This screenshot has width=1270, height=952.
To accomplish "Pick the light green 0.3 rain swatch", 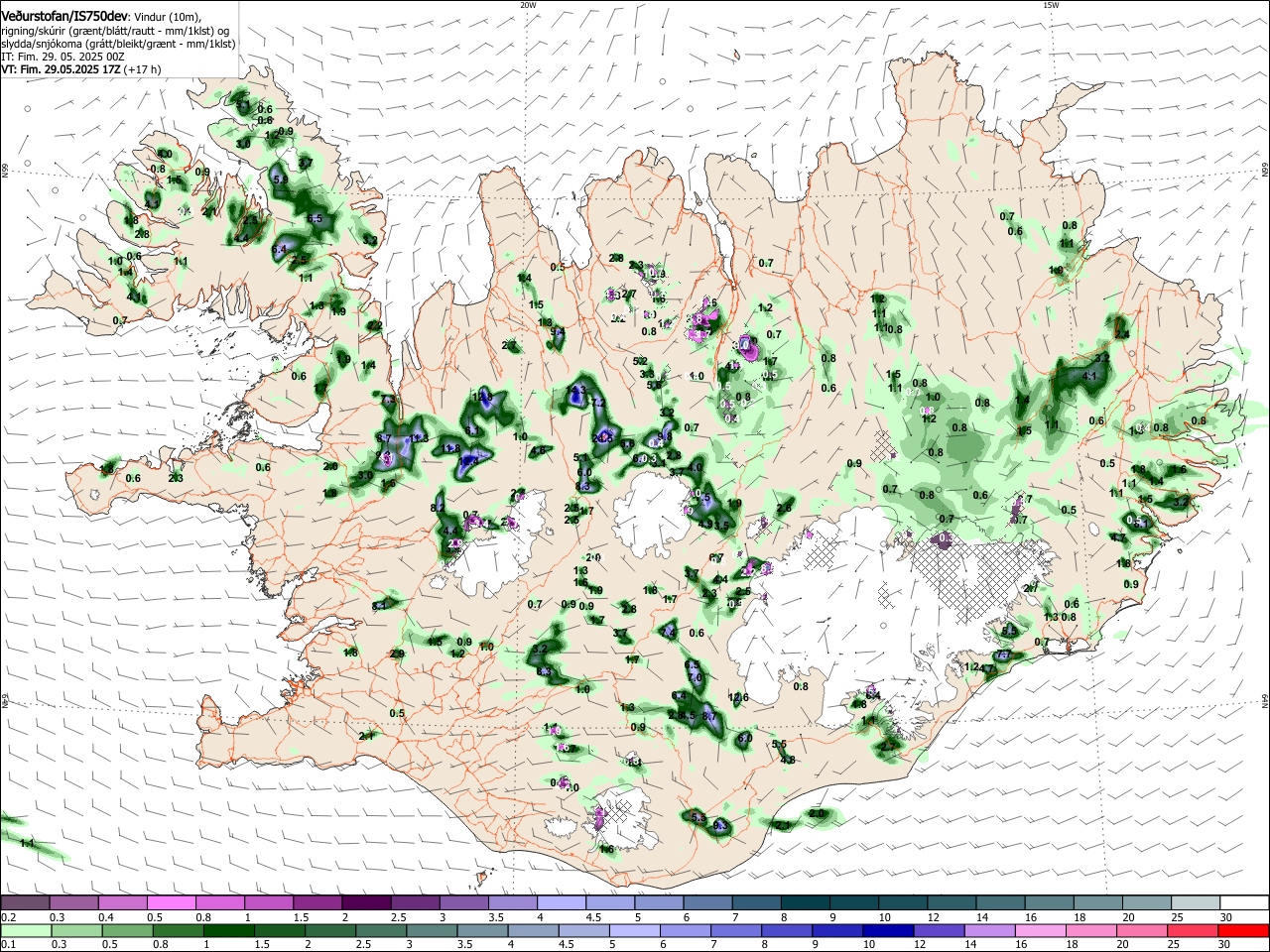I will (x=77, y=930).
